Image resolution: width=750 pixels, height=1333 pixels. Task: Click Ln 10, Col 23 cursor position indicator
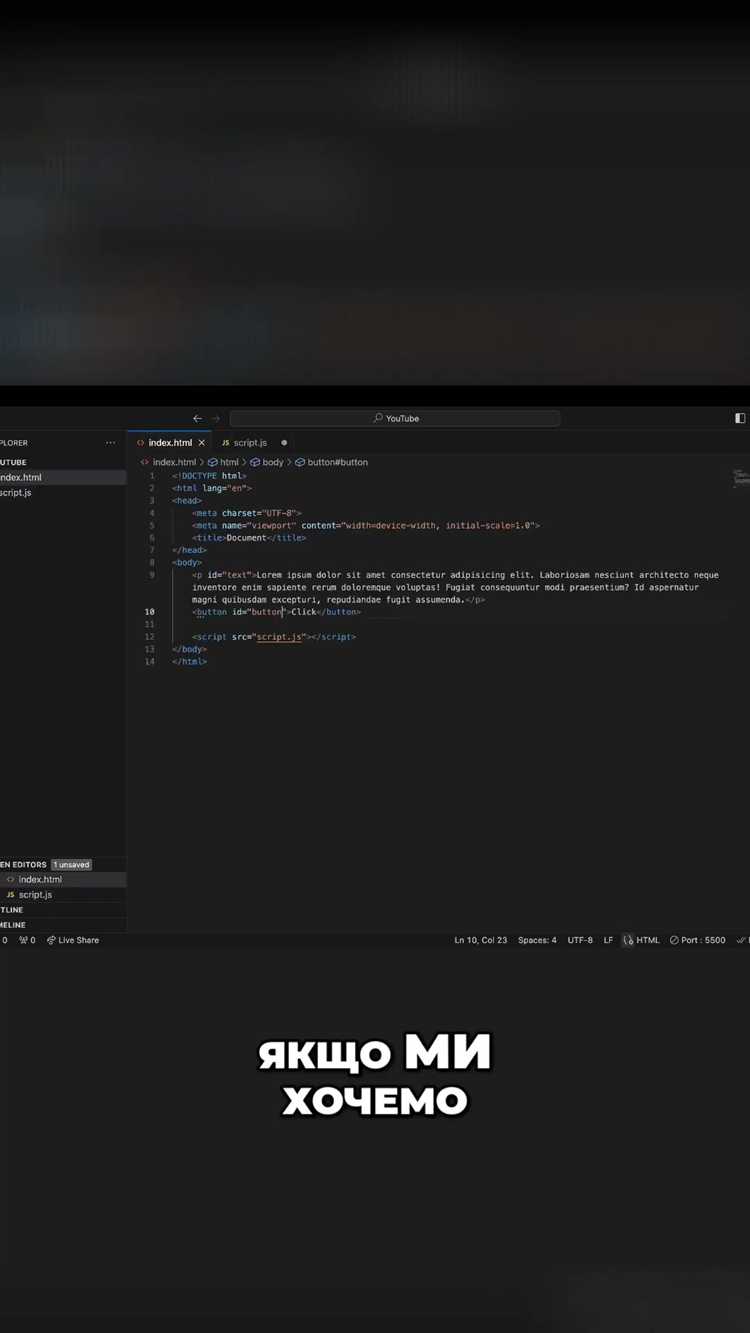(480, 940)
